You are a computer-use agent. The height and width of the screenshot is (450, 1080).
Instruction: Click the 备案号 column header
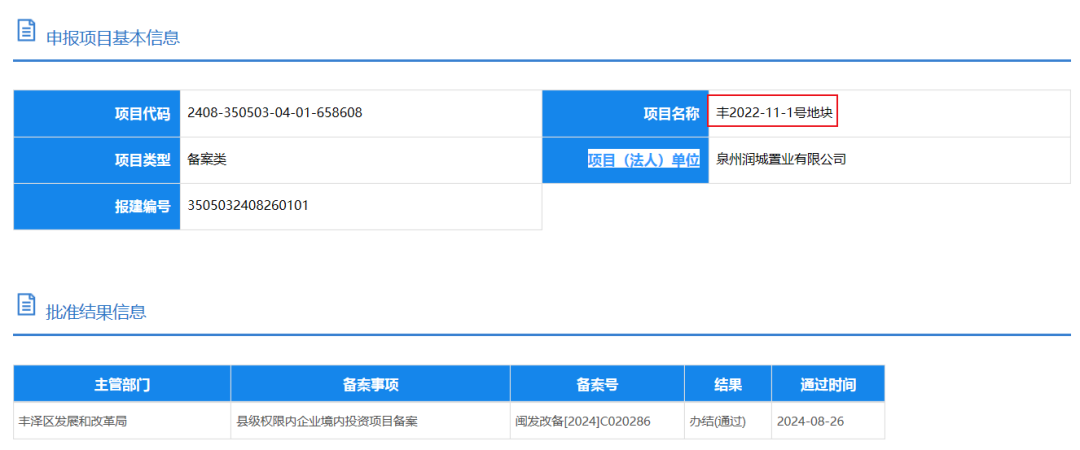pyautogui.click(x=597, y=385)
